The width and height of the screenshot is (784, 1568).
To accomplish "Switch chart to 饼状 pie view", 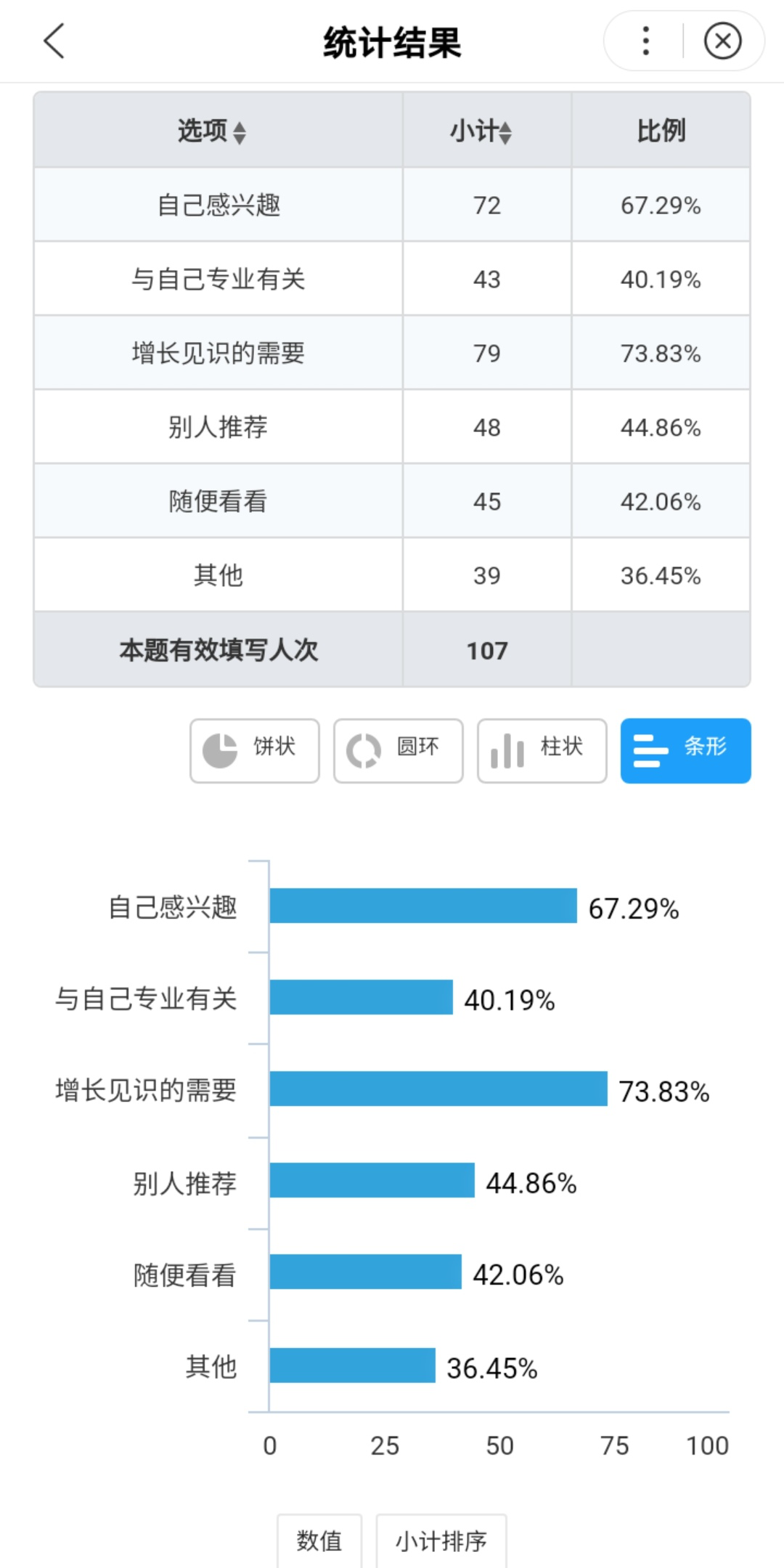I will click(255, 751).
